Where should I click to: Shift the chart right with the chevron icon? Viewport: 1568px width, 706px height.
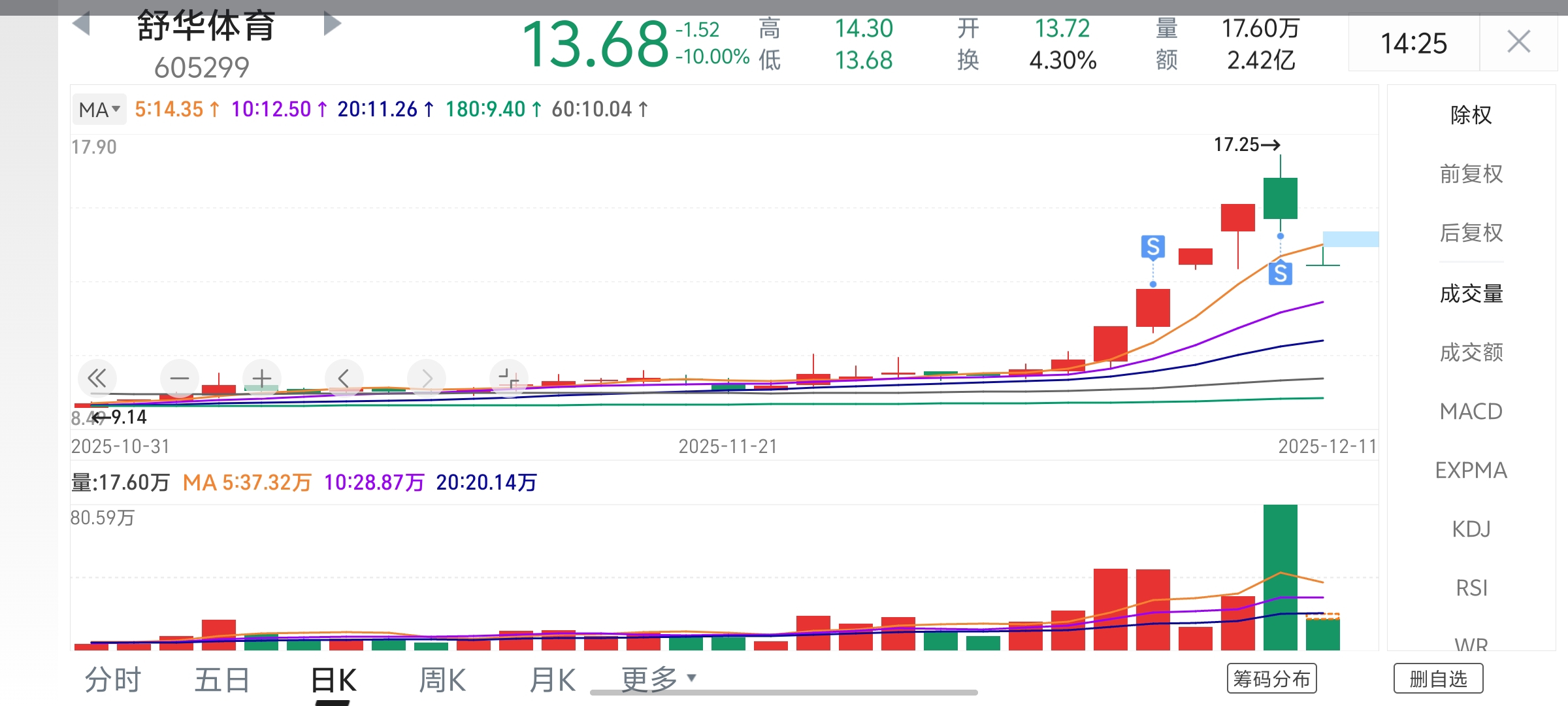point(426,378)
